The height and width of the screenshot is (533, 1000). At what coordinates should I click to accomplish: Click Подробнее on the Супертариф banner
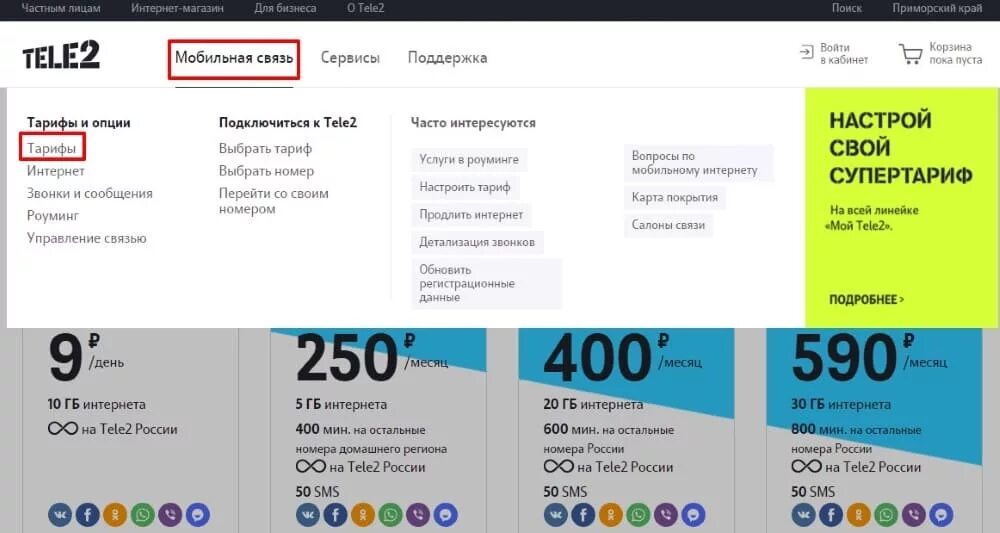[x=866, y=299]
